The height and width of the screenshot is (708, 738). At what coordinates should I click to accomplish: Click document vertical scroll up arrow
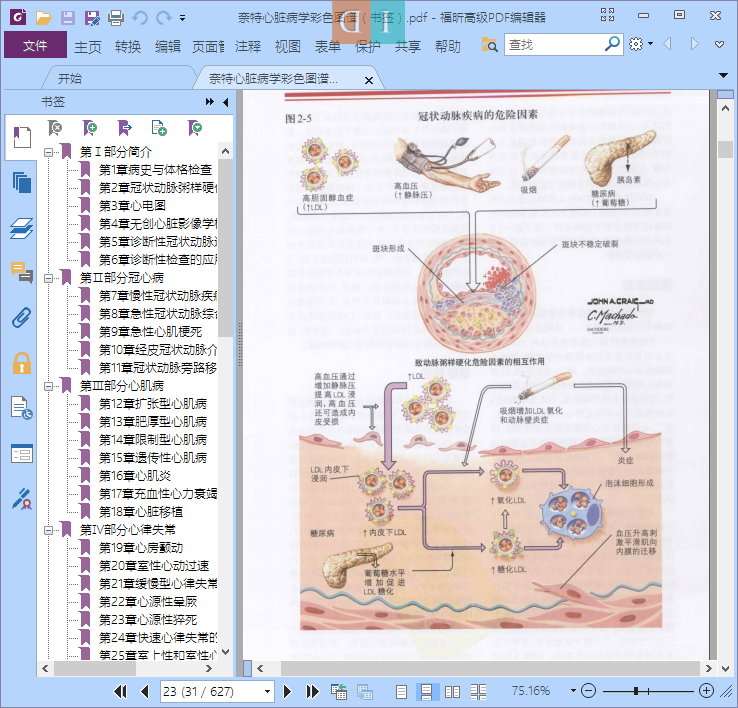coord(725,108)
